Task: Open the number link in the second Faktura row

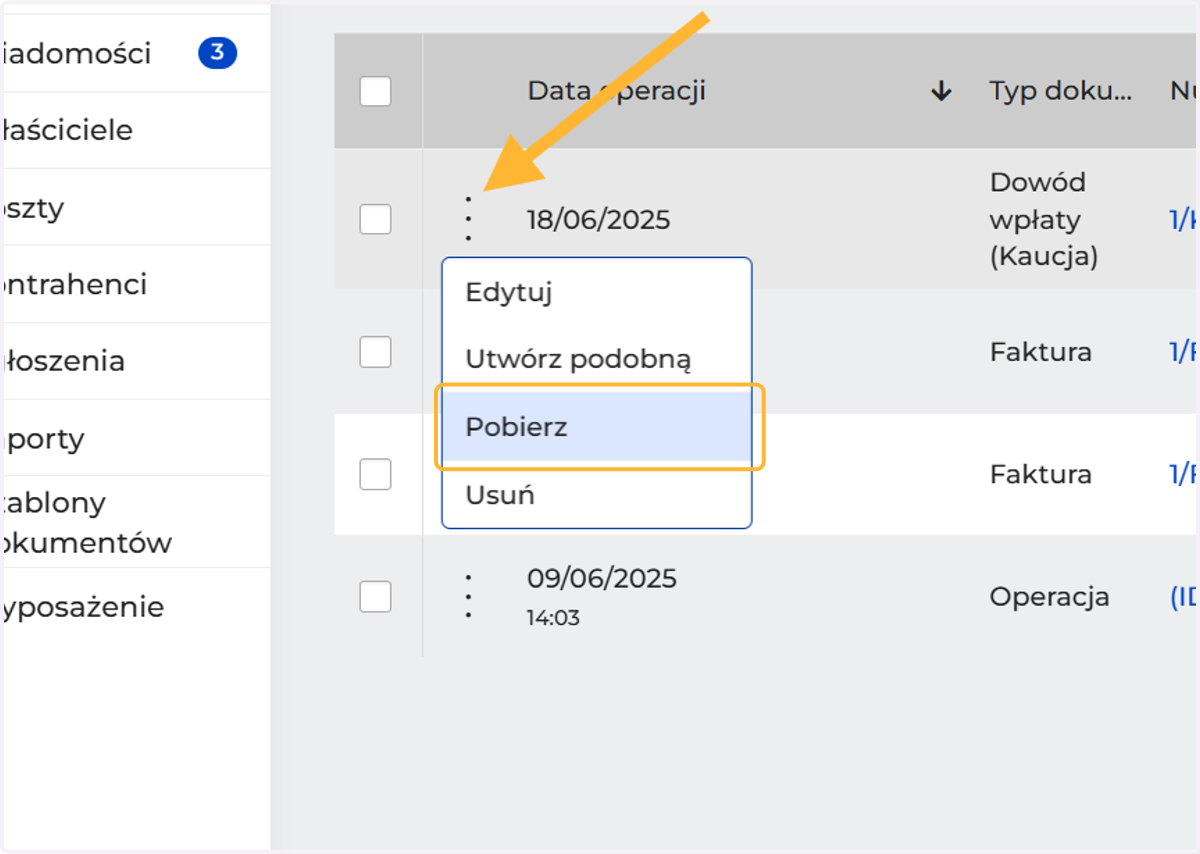Action: (x=1184, y=474)
